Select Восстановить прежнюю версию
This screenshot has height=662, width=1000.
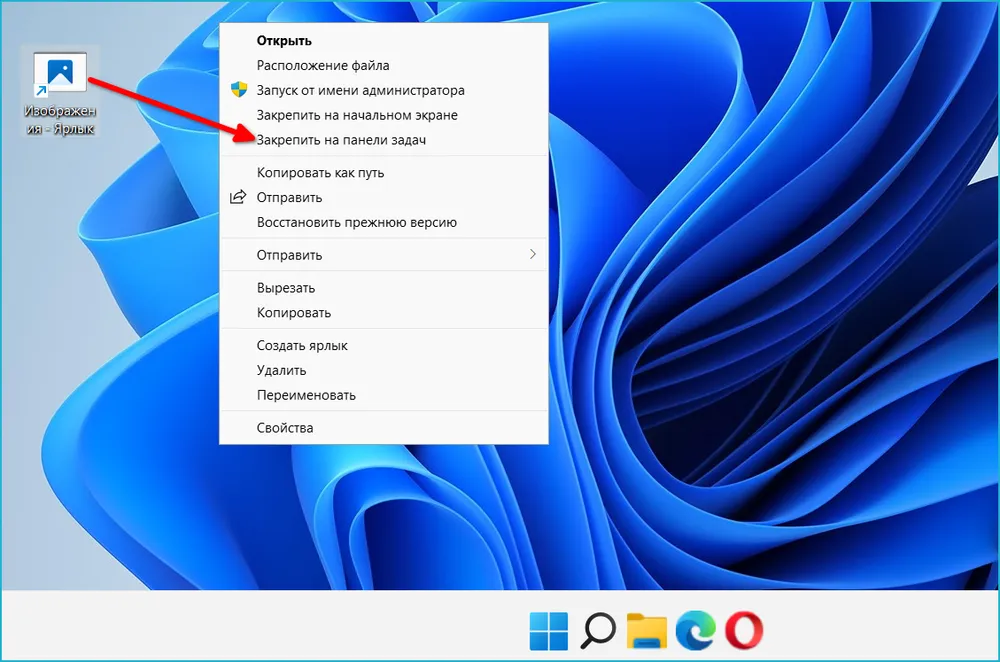click(357, 222)
